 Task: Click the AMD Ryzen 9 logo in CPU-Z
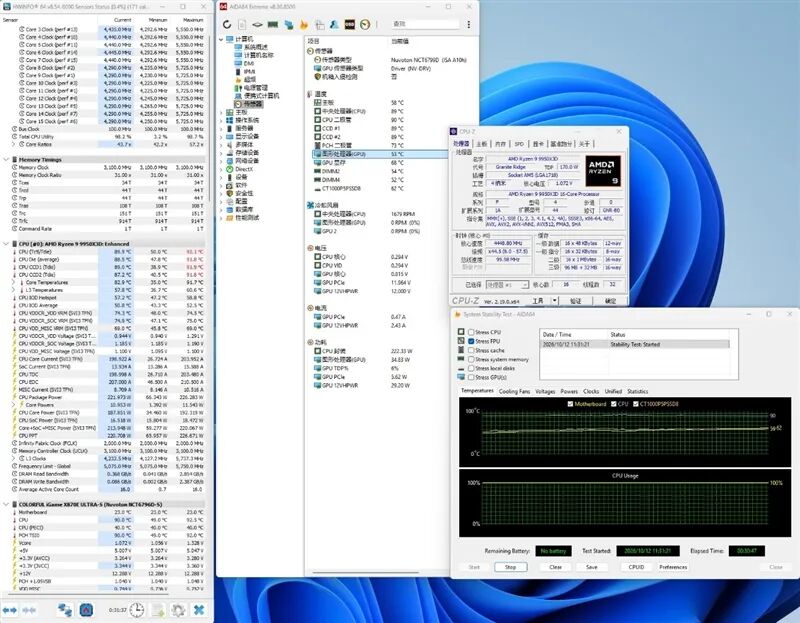pyautogui.click(x=603, y=171)
